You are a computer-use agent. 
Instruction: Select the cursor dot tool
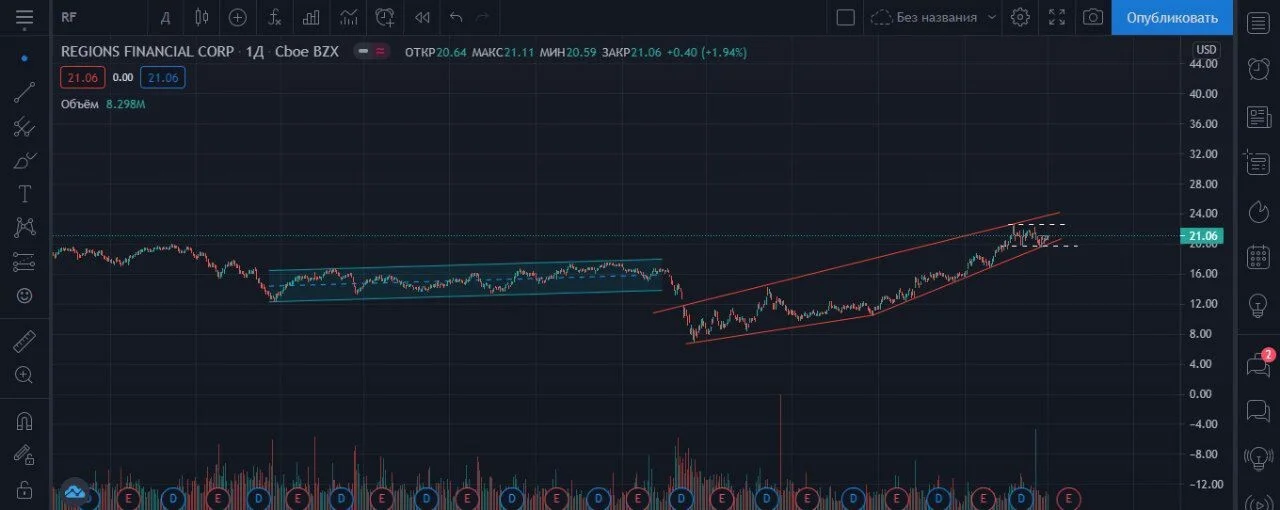click(x=24, y=58)
